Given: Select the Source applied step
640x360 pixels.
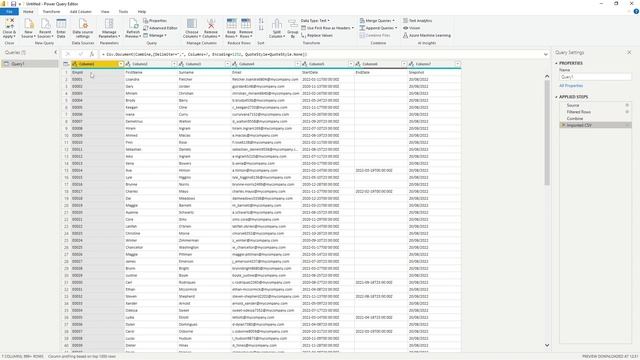Looking at the screenshot, I should [x=596, y=105].
